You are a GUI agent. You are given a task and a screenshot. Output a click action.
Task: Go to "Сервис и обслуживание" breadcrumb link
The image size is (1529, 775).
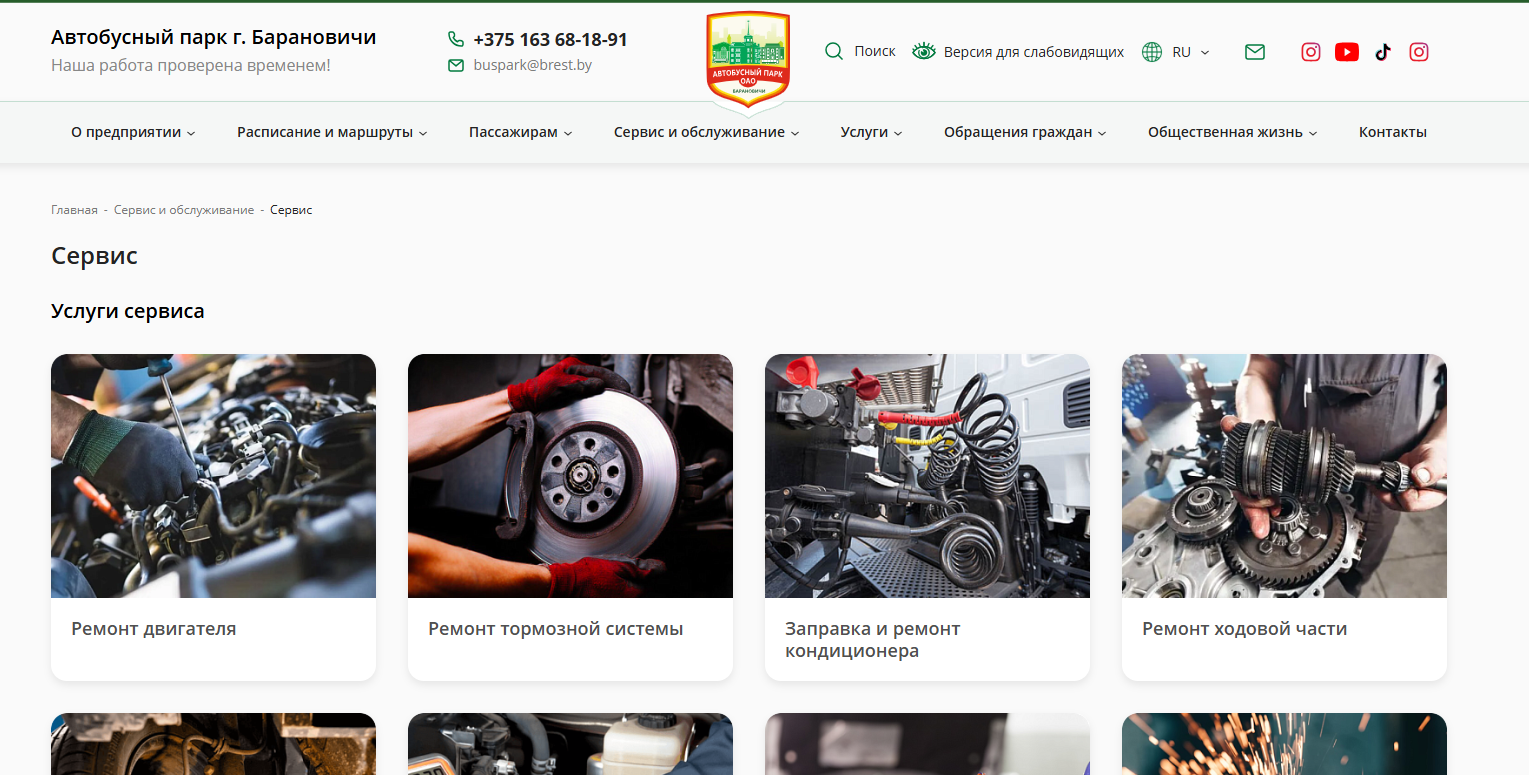(x=184, y=210)
